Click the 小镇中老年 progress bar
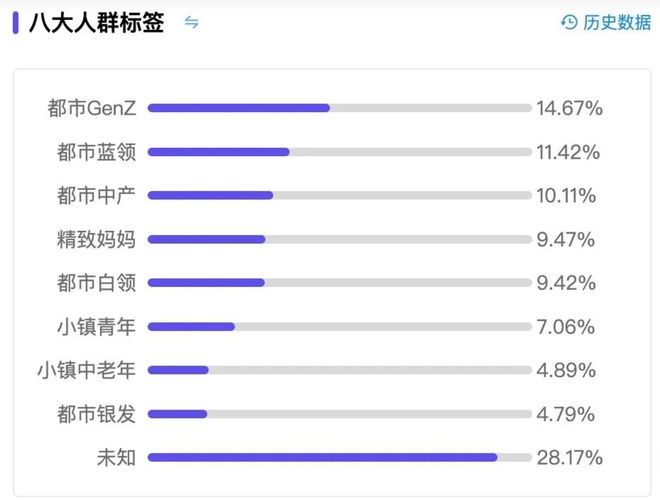660x500 pixels. click(339, 370)
